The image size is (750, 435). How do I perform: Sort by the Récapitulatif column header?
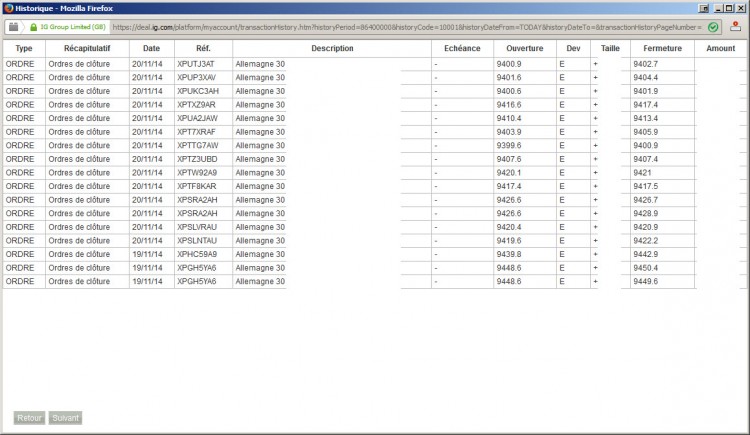87,48
